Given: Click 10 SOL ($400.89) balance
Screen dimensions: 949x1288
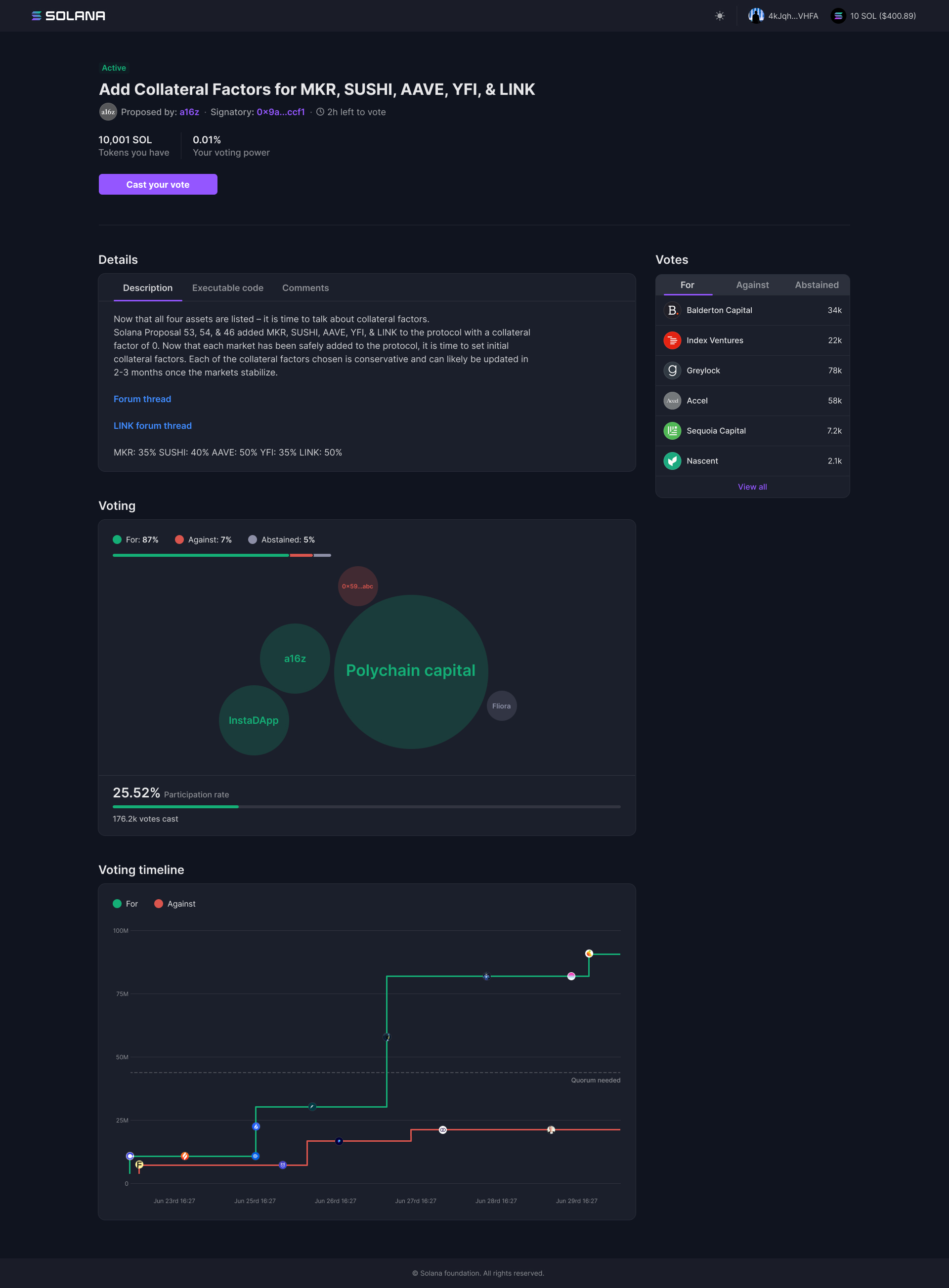Looking at the screenshot, I should point(883,16).
